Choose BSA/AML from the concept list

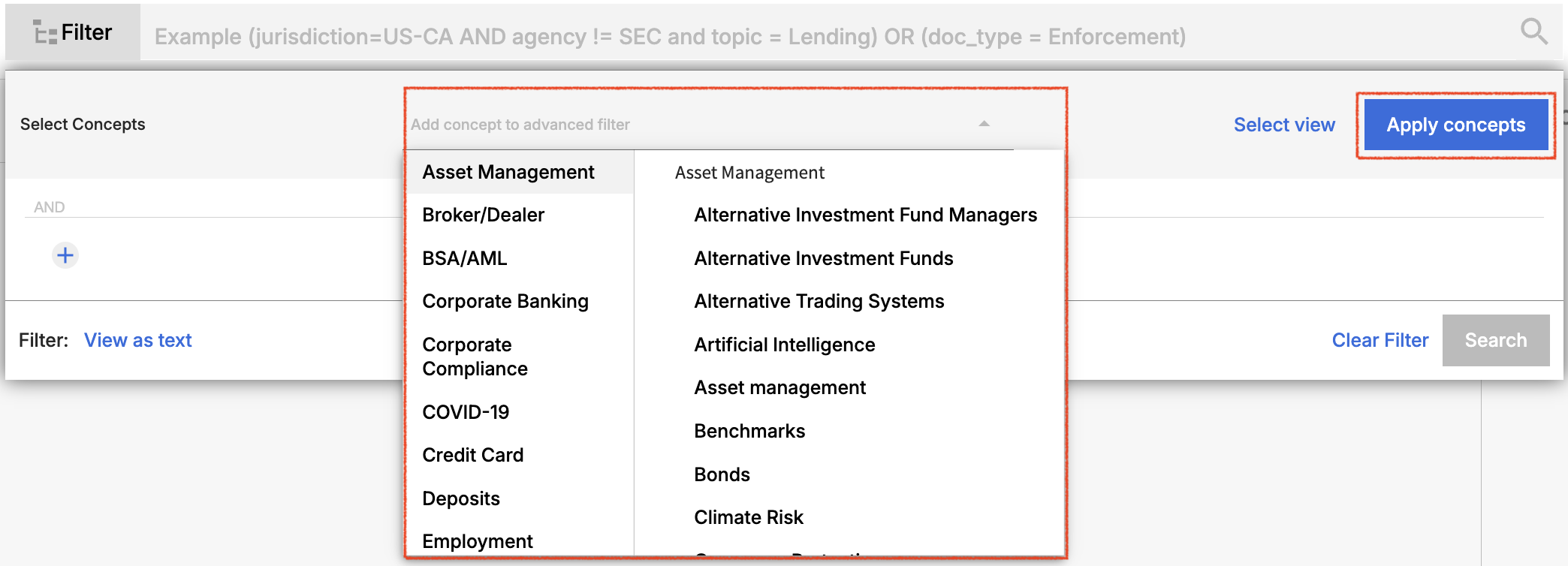coord(465,258)
